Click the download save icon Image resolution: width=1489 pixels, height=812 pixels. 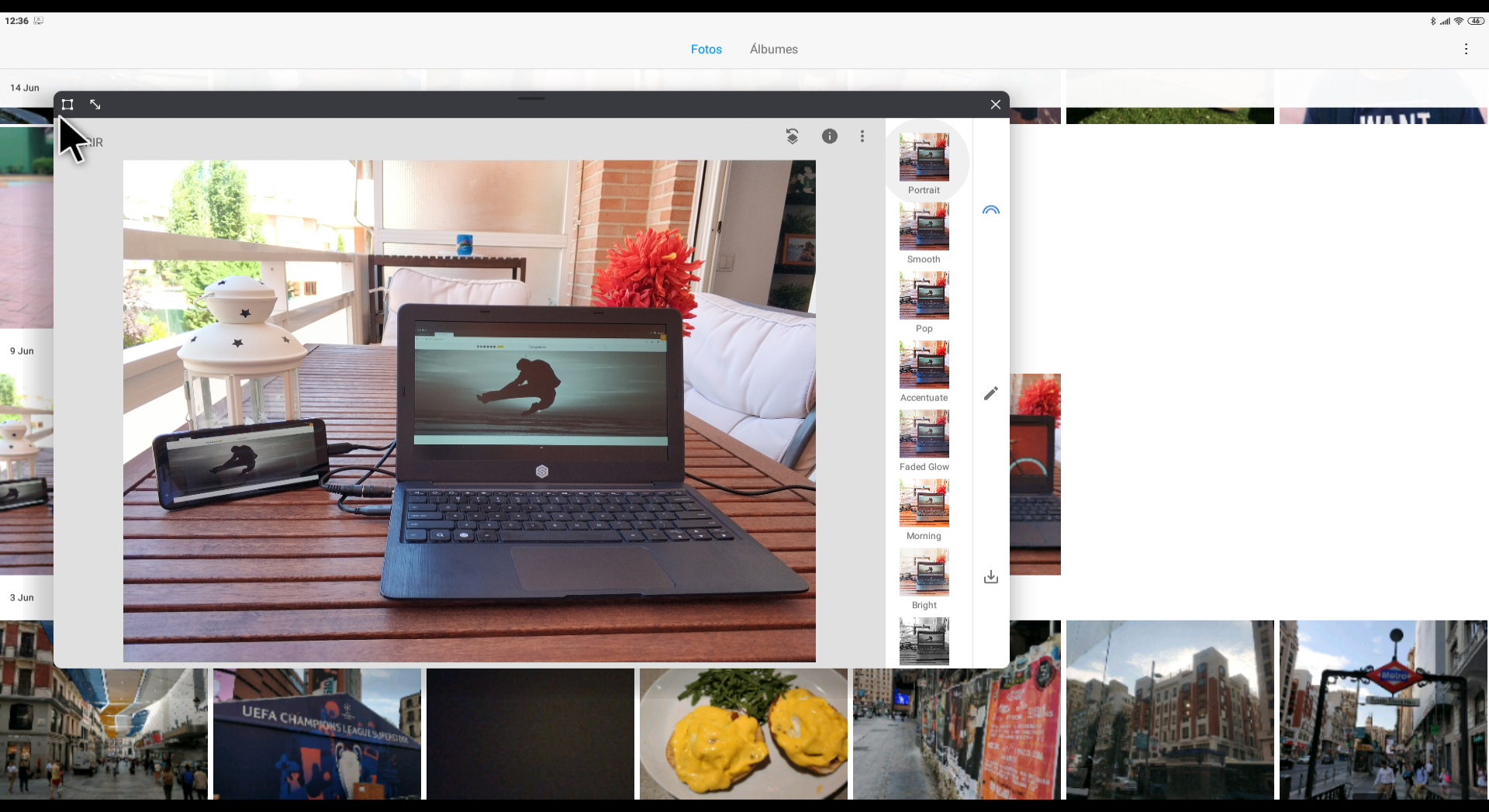[x=990, y=577]
